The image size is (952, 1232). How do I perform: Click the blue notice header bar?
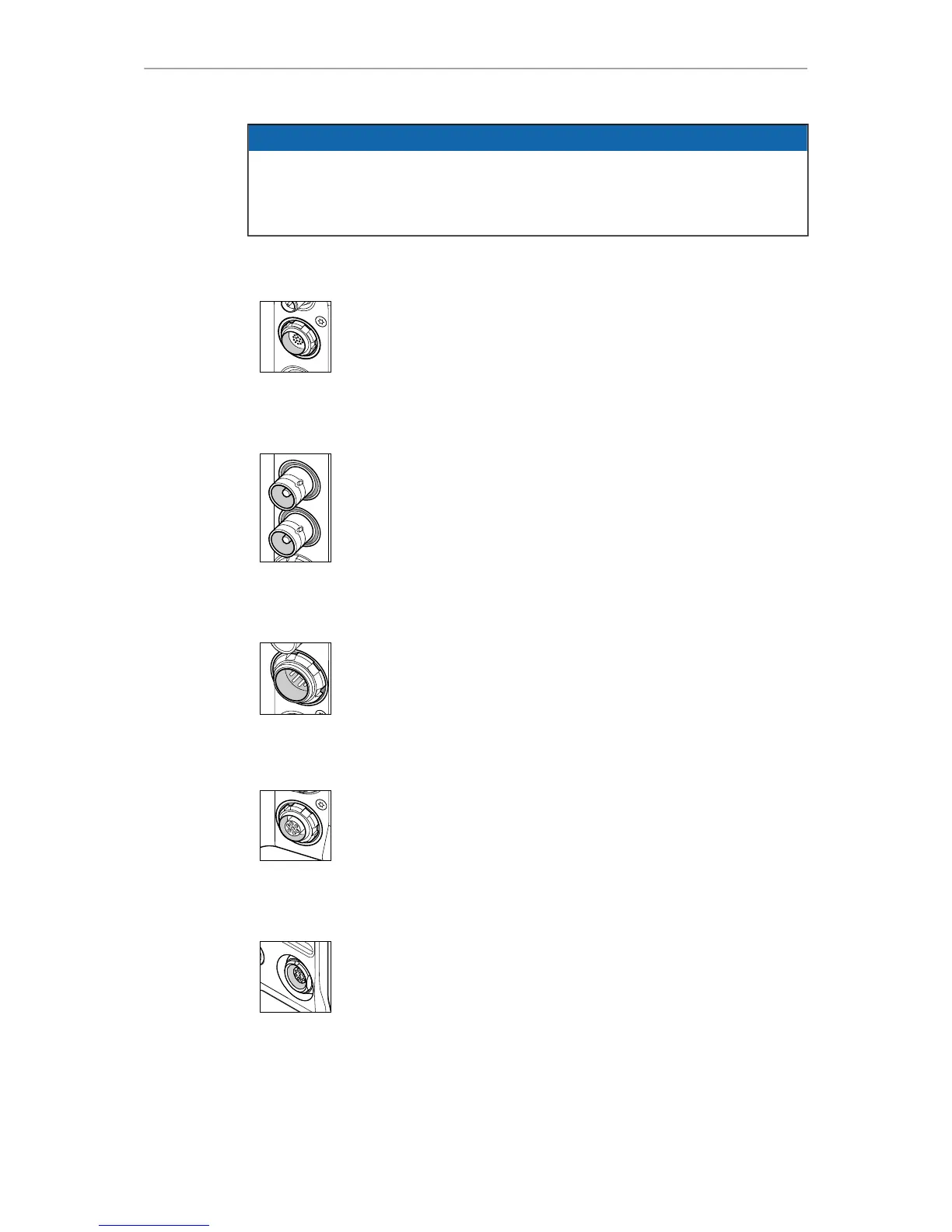point(527,138)
